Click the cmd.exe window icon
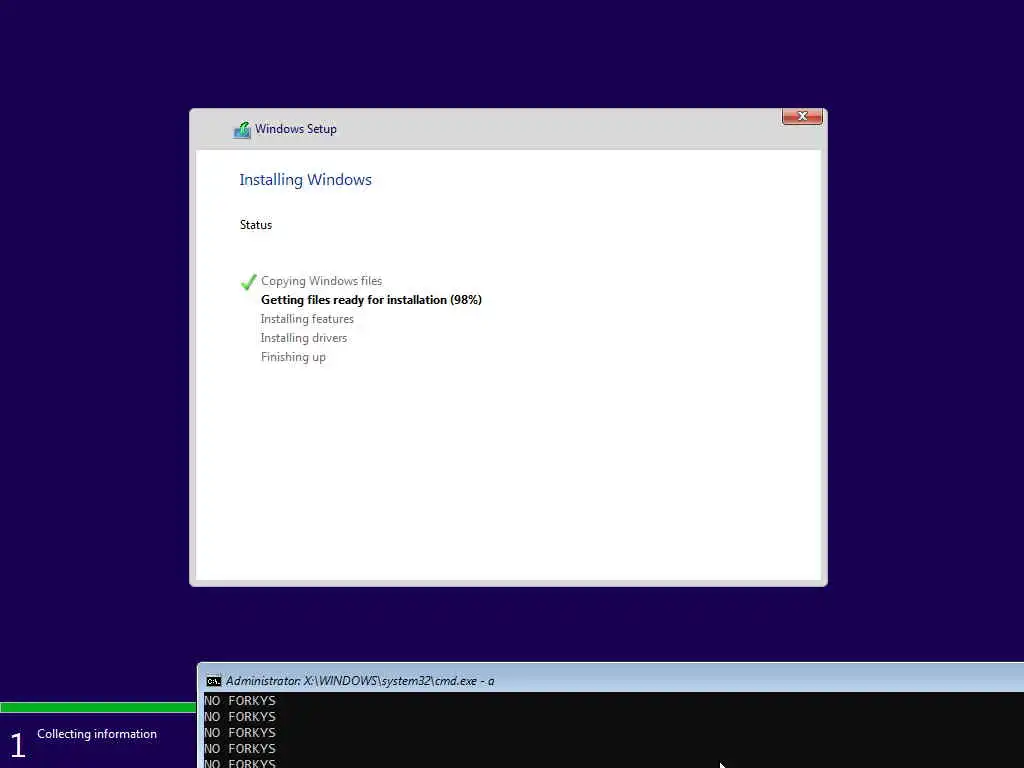1024x768 pixels. tap(214, 681)
